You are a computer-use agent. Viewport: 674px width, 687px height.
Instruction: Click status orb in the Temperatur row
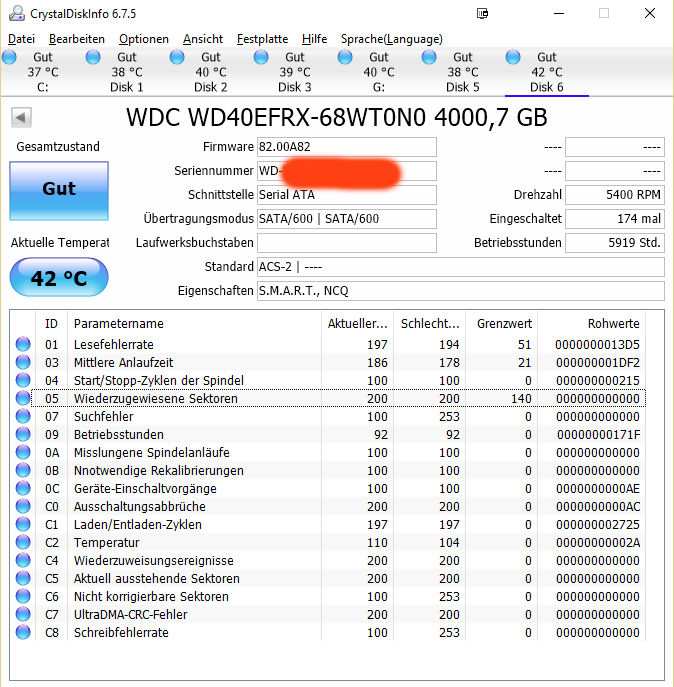[23, 542]
